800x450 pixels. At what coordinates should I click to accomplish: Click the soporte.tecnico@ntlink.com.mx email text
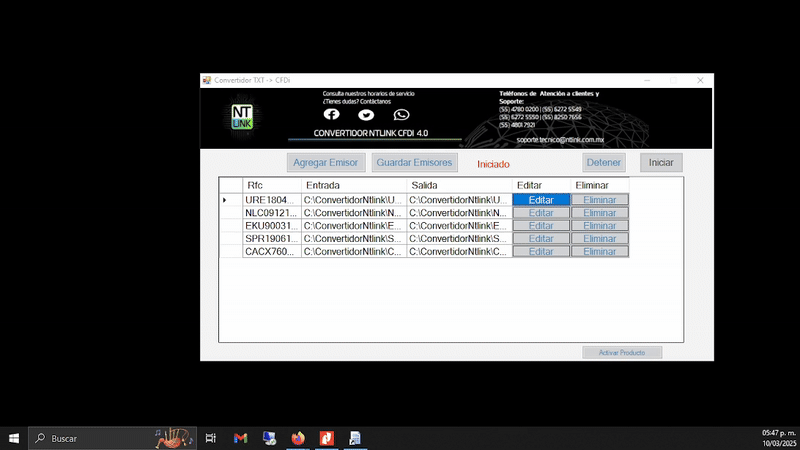pyautogui.click(x=560, y=140)
